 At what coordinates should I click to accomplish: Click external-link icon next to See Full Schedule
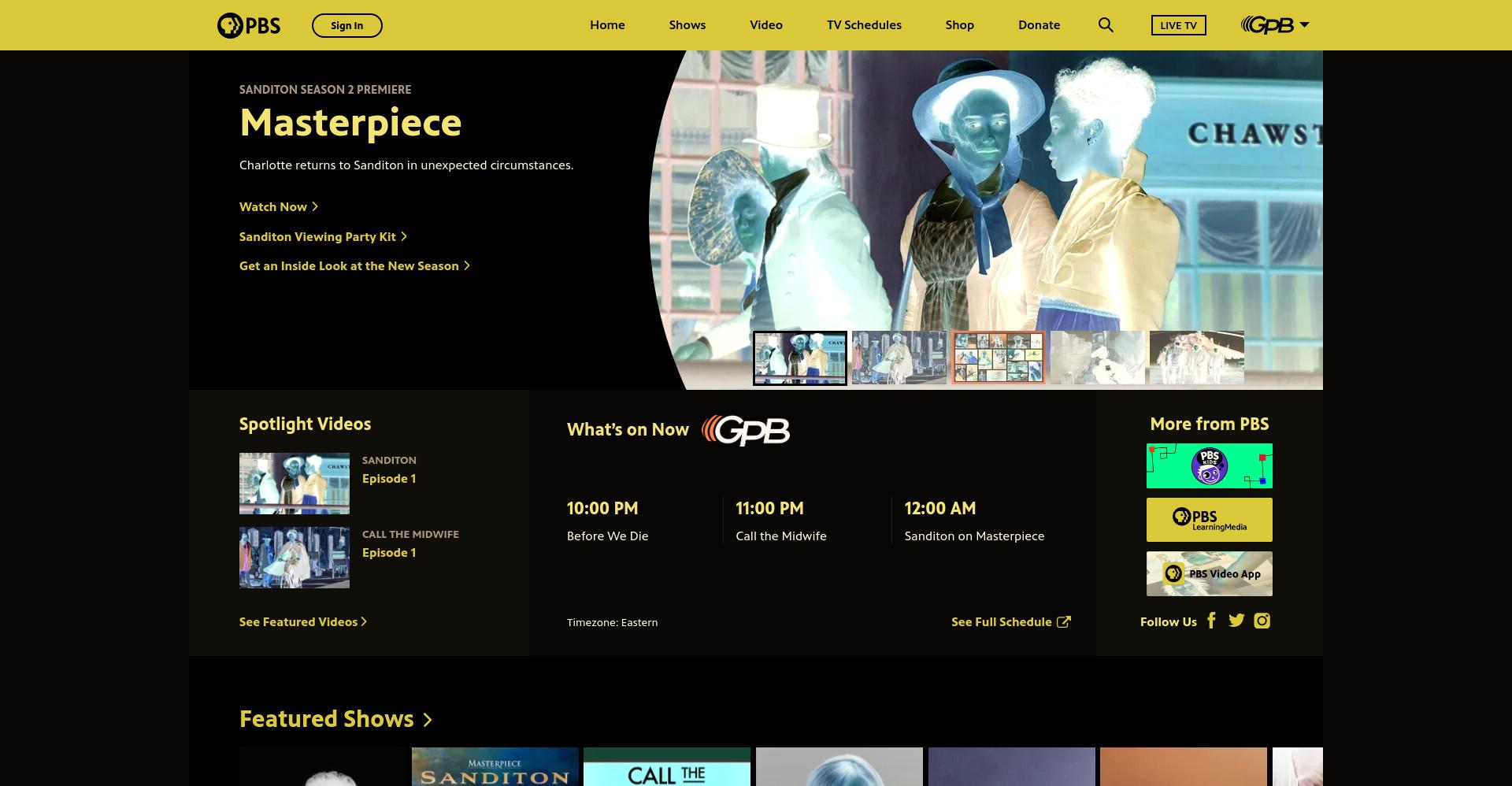pos(1064,621)
